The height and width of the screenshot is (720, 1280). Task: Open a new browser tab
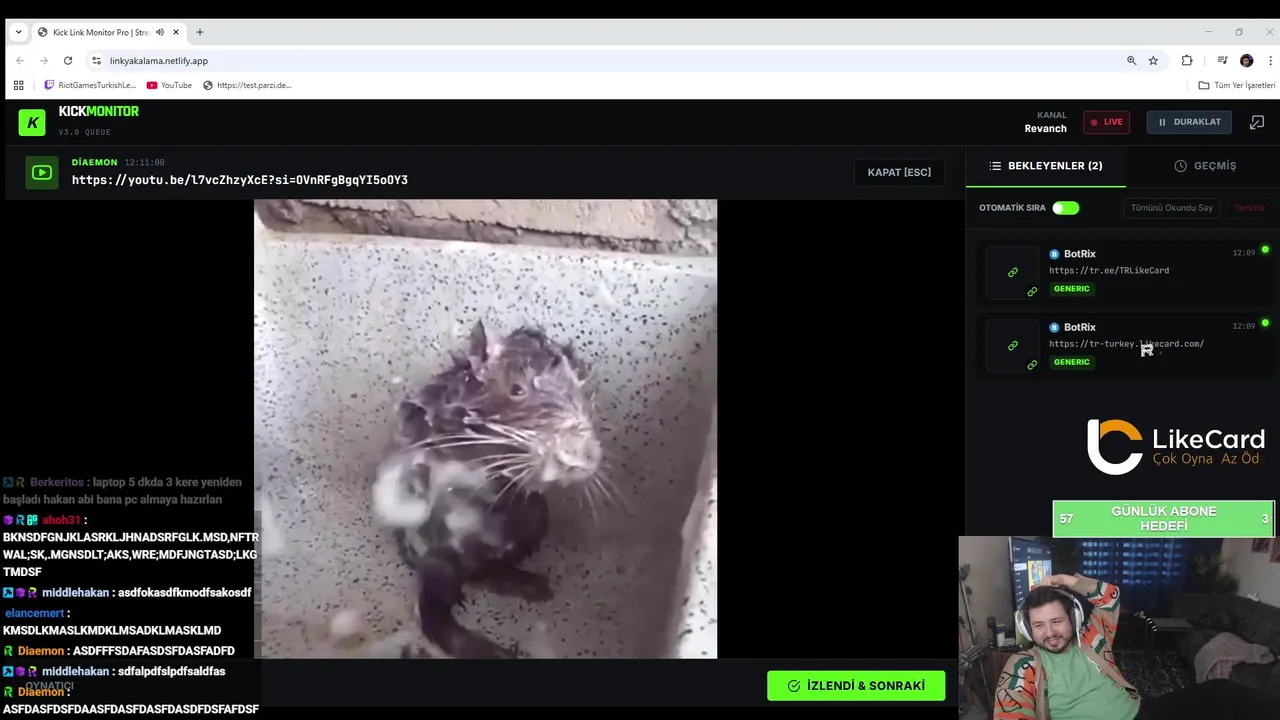[200, 32]
